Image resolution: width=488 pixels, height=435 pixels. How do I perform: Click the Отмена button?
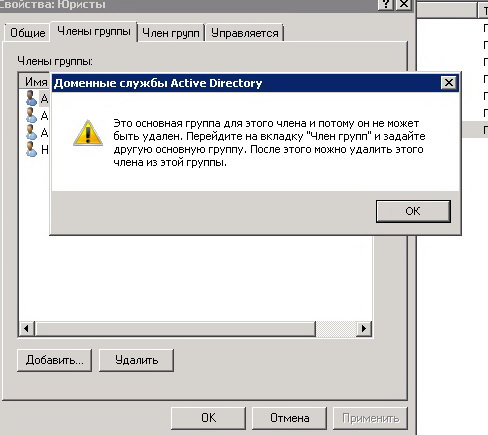[289, 418]
